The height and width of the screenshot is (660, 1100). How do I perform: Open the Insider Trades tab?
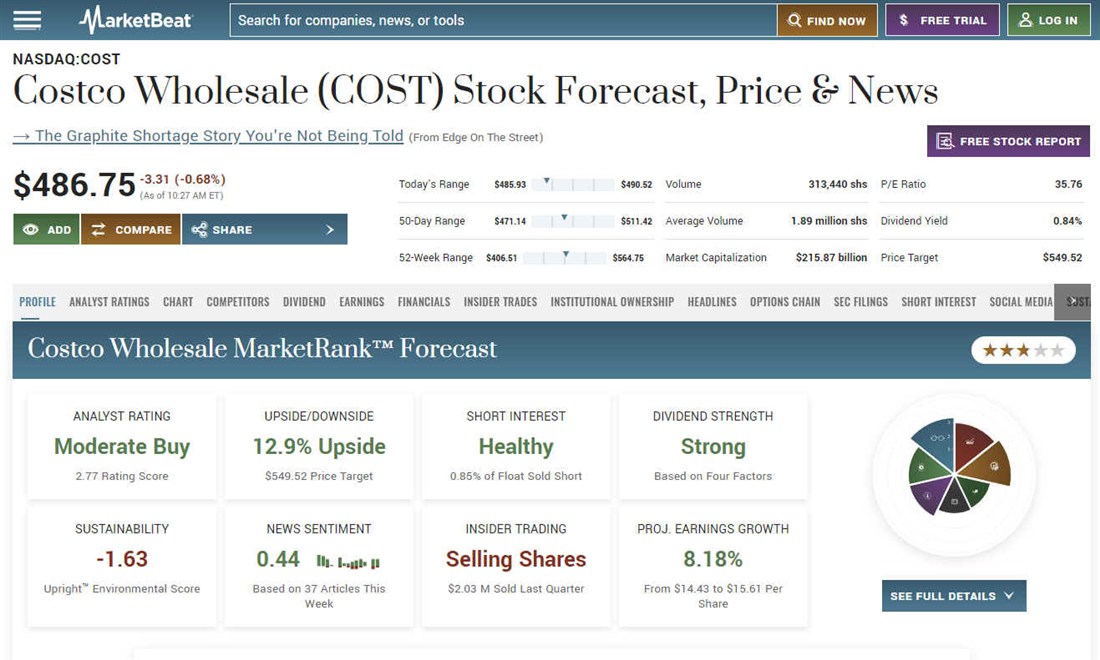[x=500, y=302]
